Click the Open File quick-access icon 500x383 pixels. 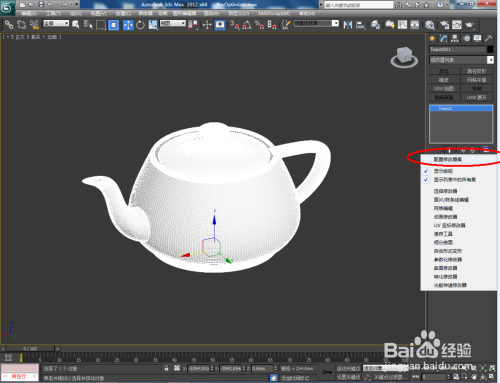coord(32,5)
